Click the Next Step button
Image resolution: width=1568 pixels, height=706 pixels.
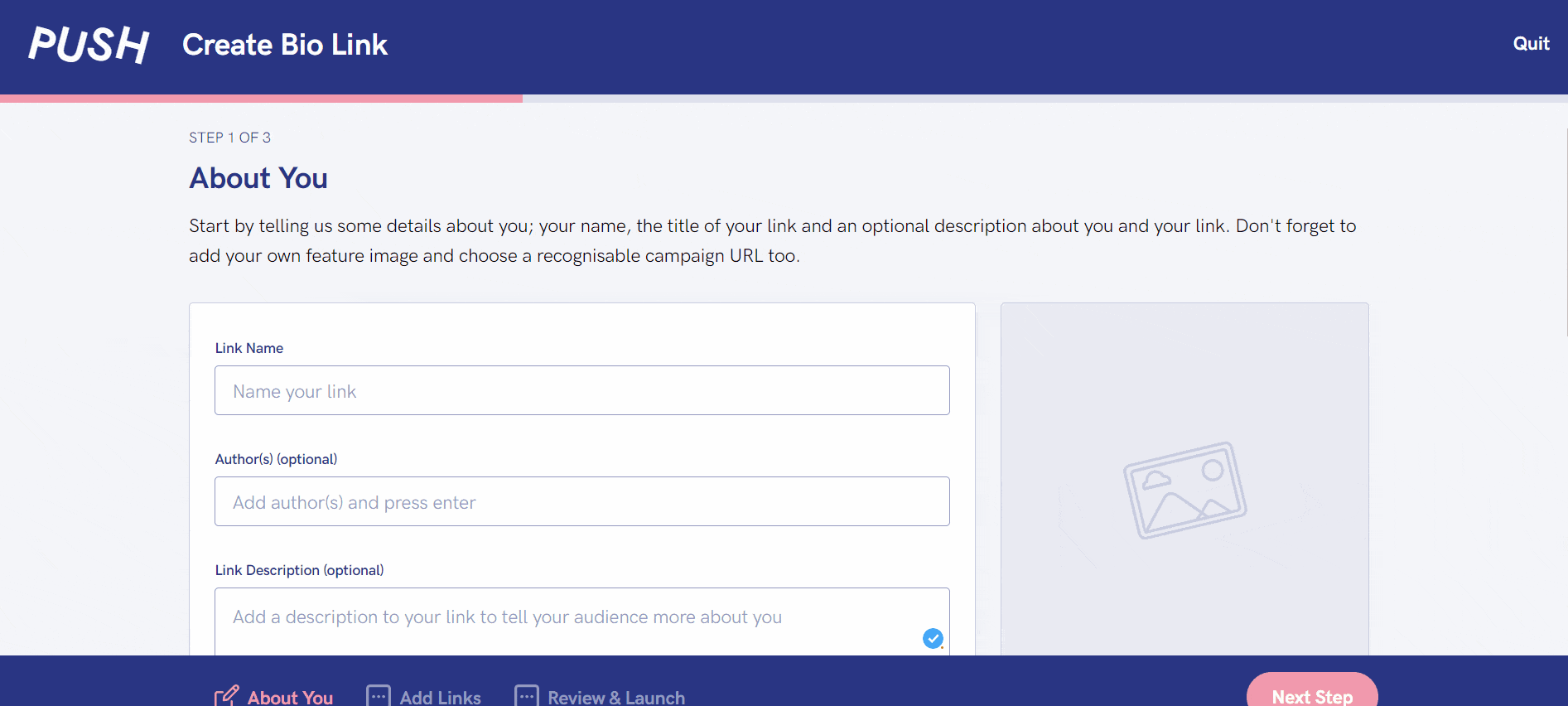point(1312,691)
